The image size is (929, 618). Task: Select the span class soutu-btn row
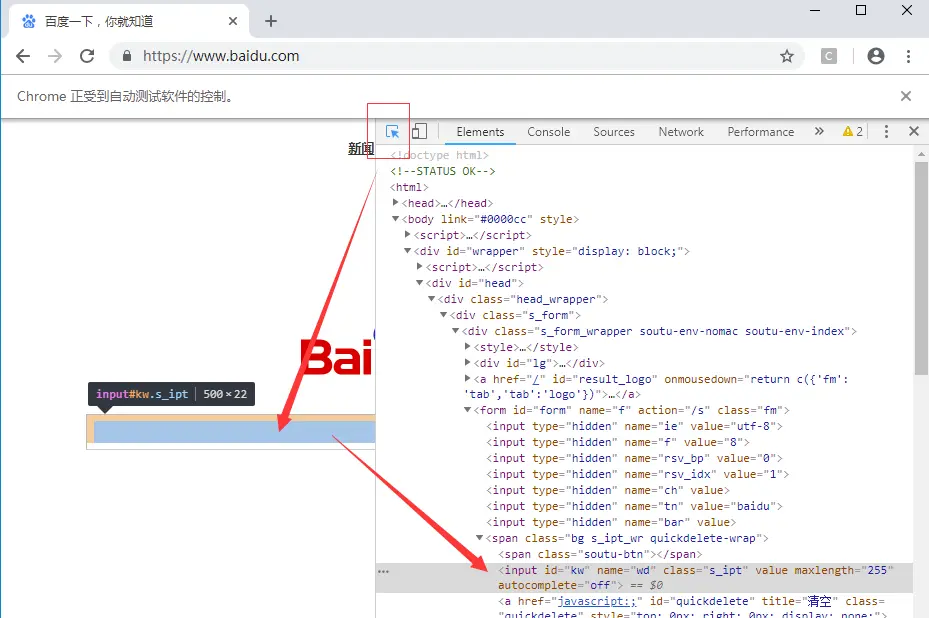(x=600, y=555)
